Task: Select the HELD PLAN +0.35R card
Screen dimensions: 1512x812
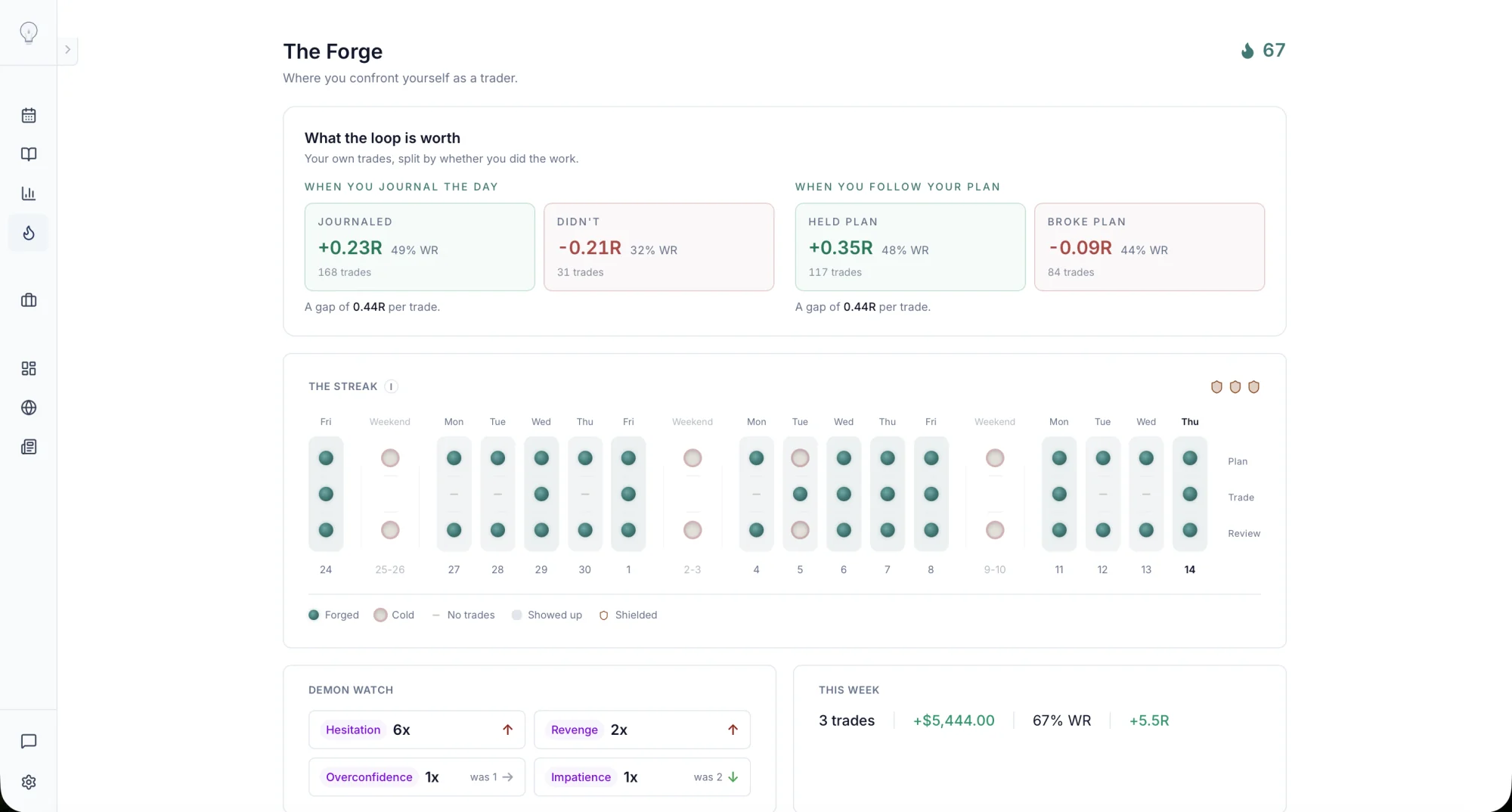Action: 910,246
